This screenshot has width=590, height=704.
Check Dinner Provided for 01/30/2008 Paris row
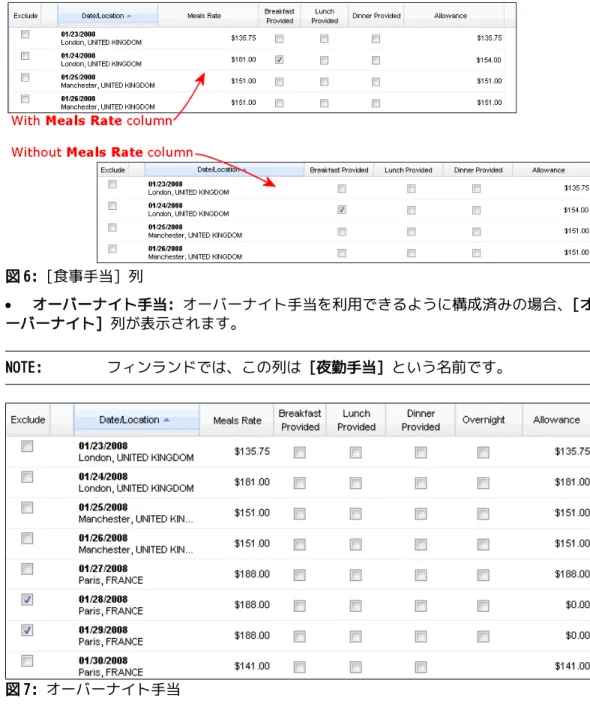click(x=421, y=667)
